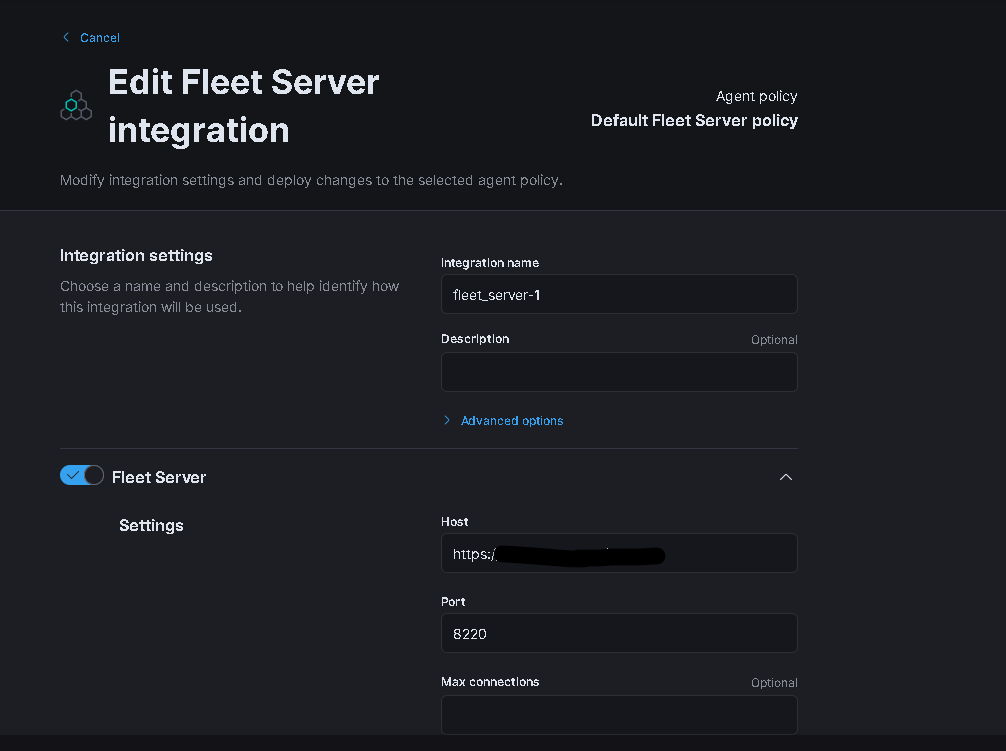This screenshot has height=751, width=1006.
Task: Focus the Description text field
Action: [619, 372]
